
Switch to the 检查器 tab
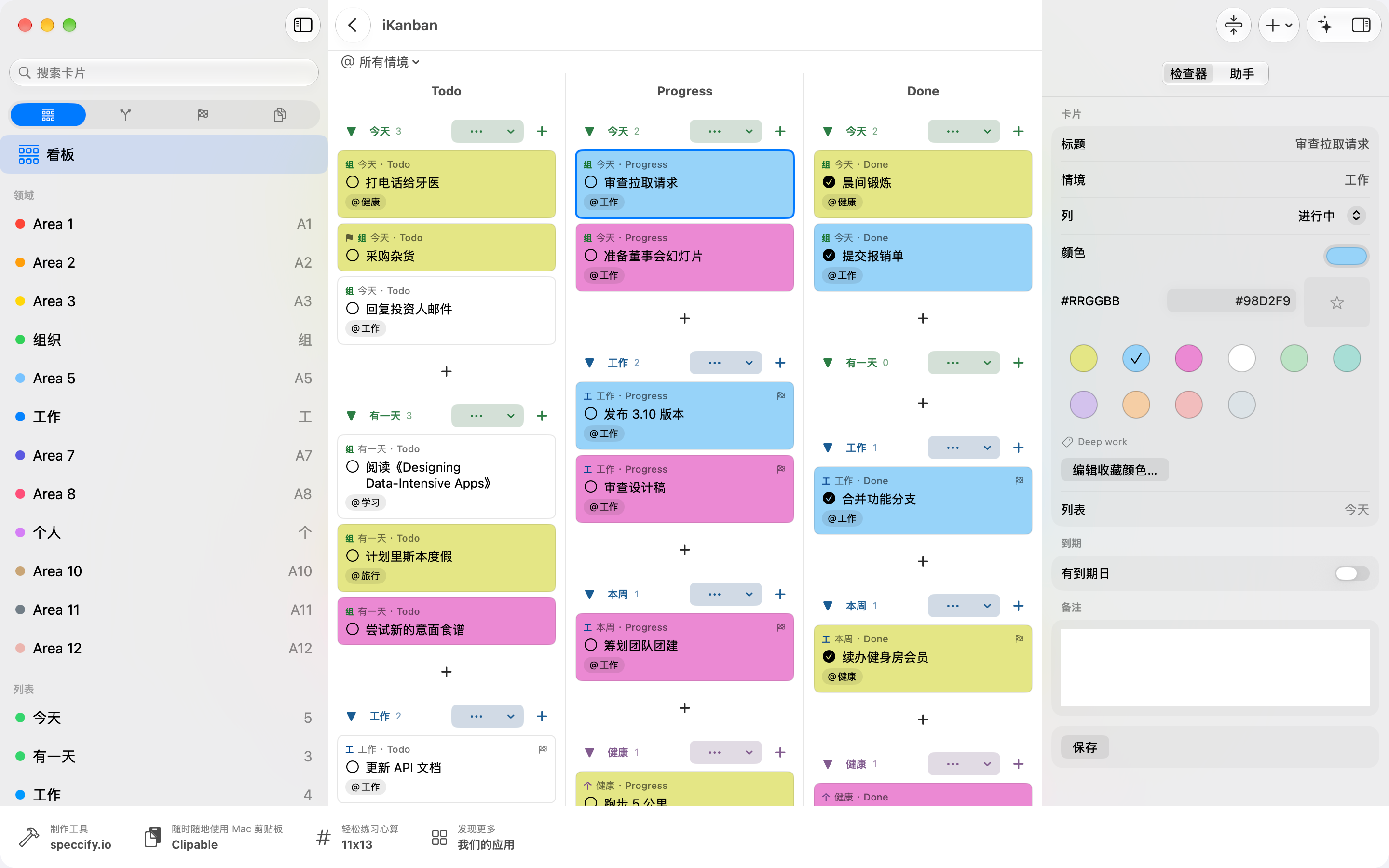1189,74
